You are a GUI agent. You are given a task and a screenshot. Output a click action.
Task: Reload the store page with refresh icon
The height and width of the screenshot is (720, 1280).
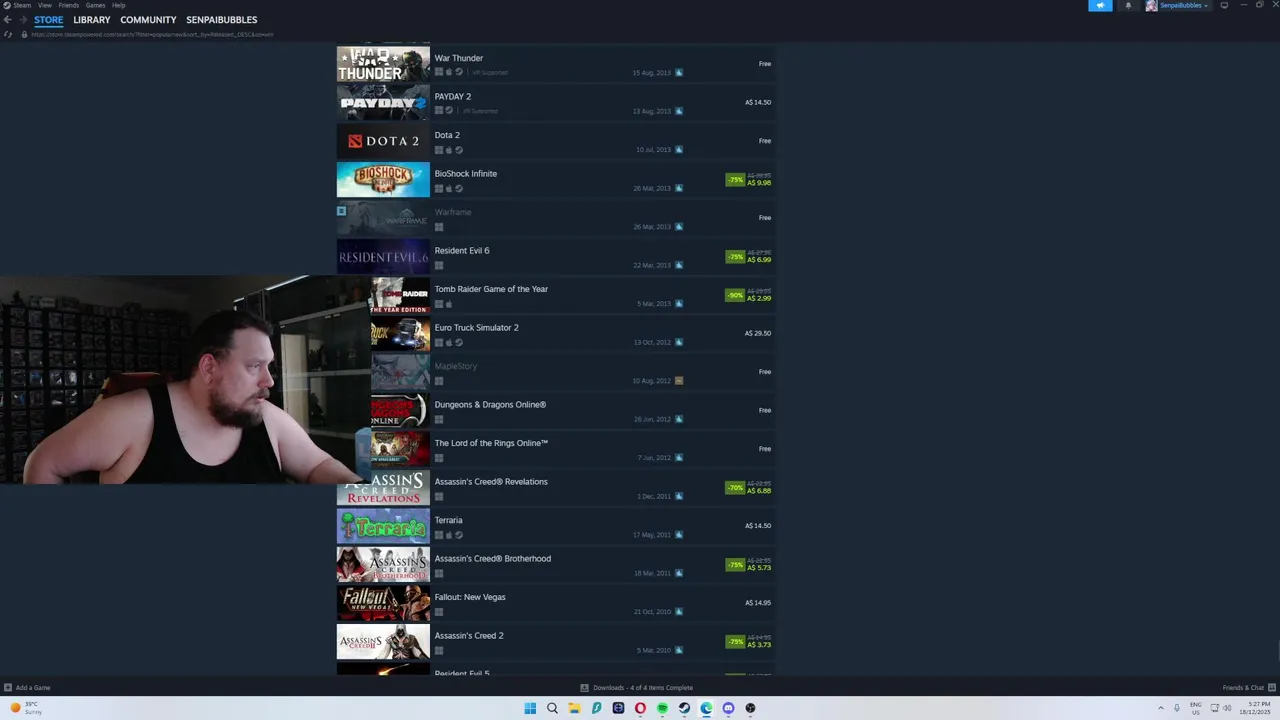tap(8, 34)
